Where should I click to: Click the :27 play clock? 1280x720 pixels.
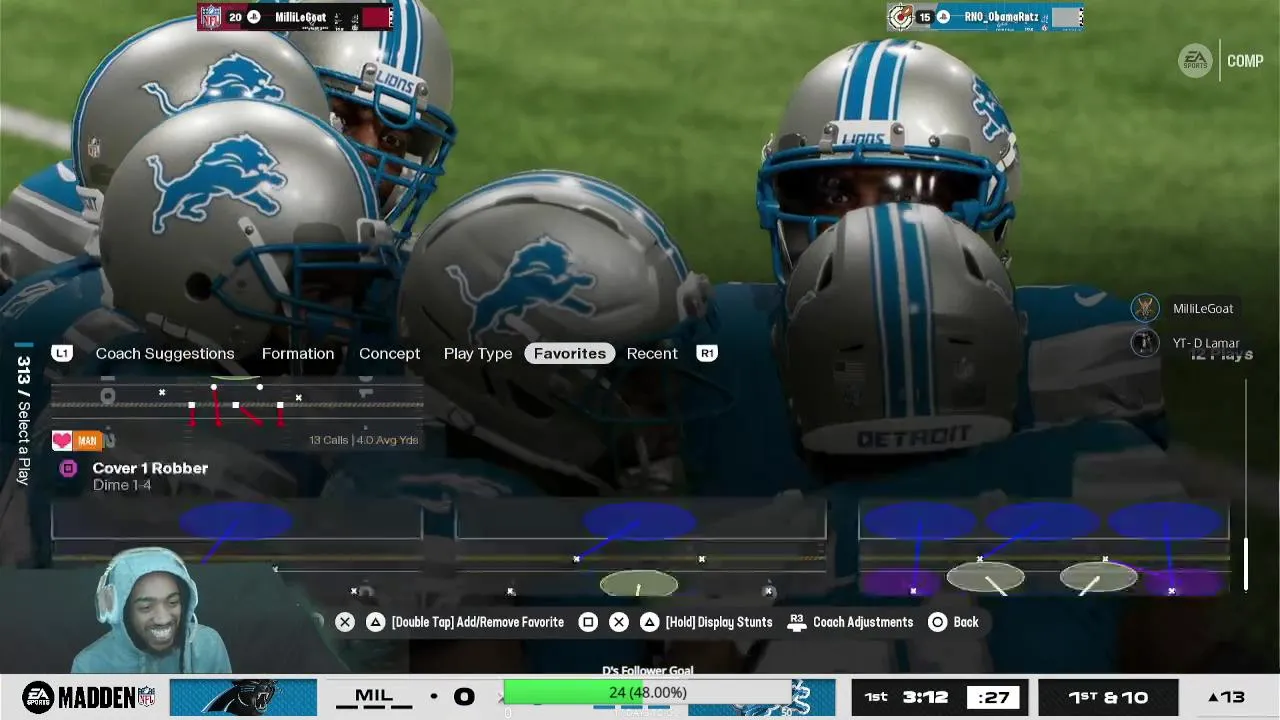[x=994, y=697]
